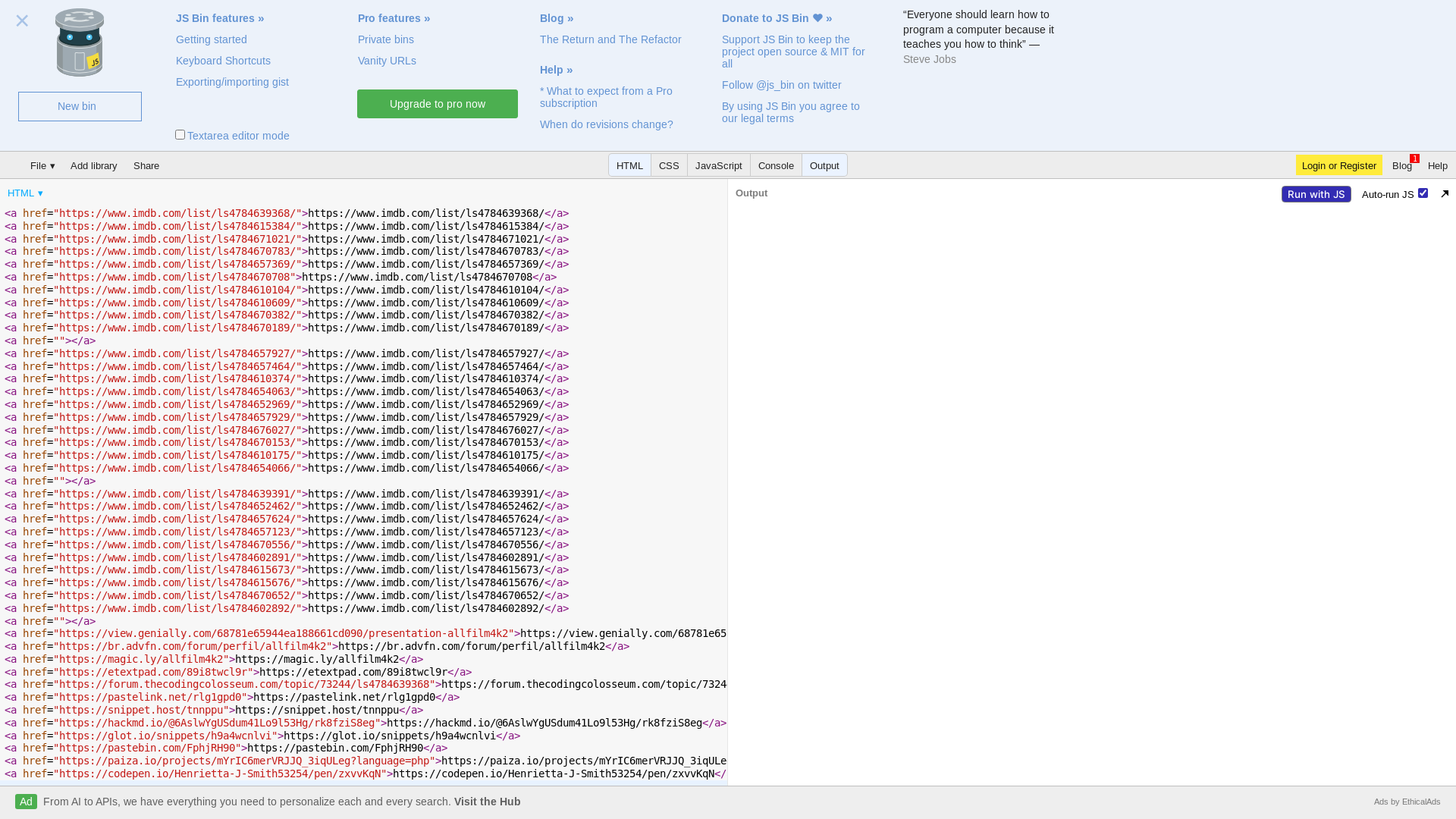1456x819 pixels.
Task: Click the Steve Jobs quote attribution
Action: (929, 59)
